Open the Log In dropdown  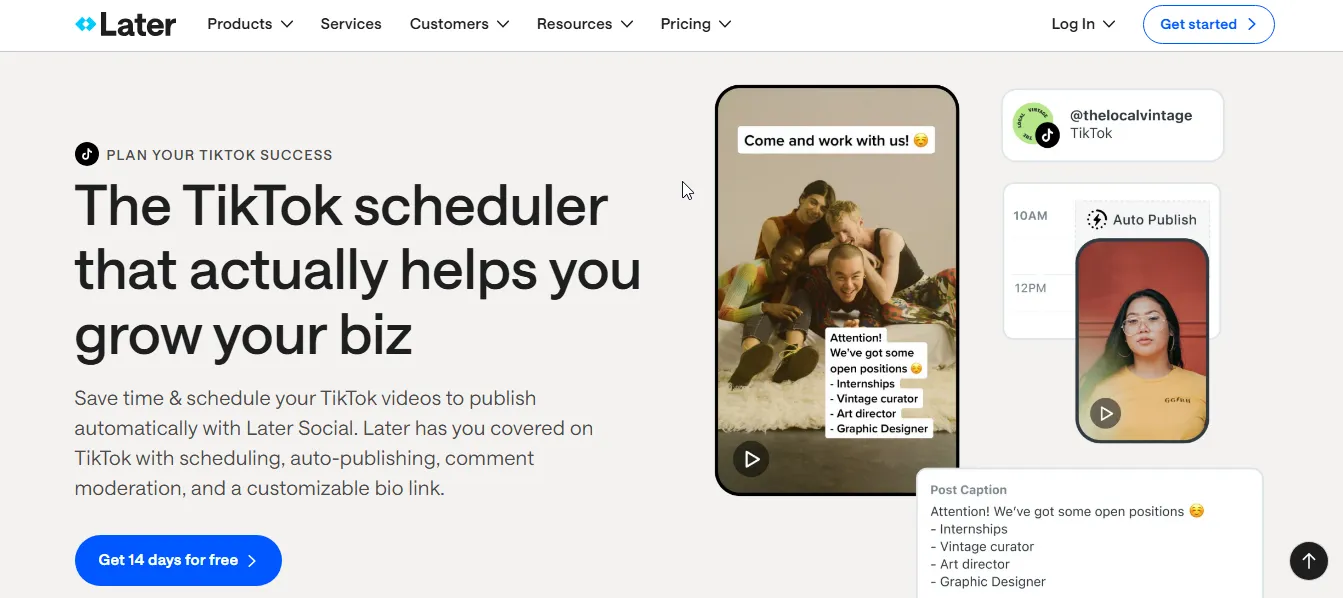pos(1083,24)
